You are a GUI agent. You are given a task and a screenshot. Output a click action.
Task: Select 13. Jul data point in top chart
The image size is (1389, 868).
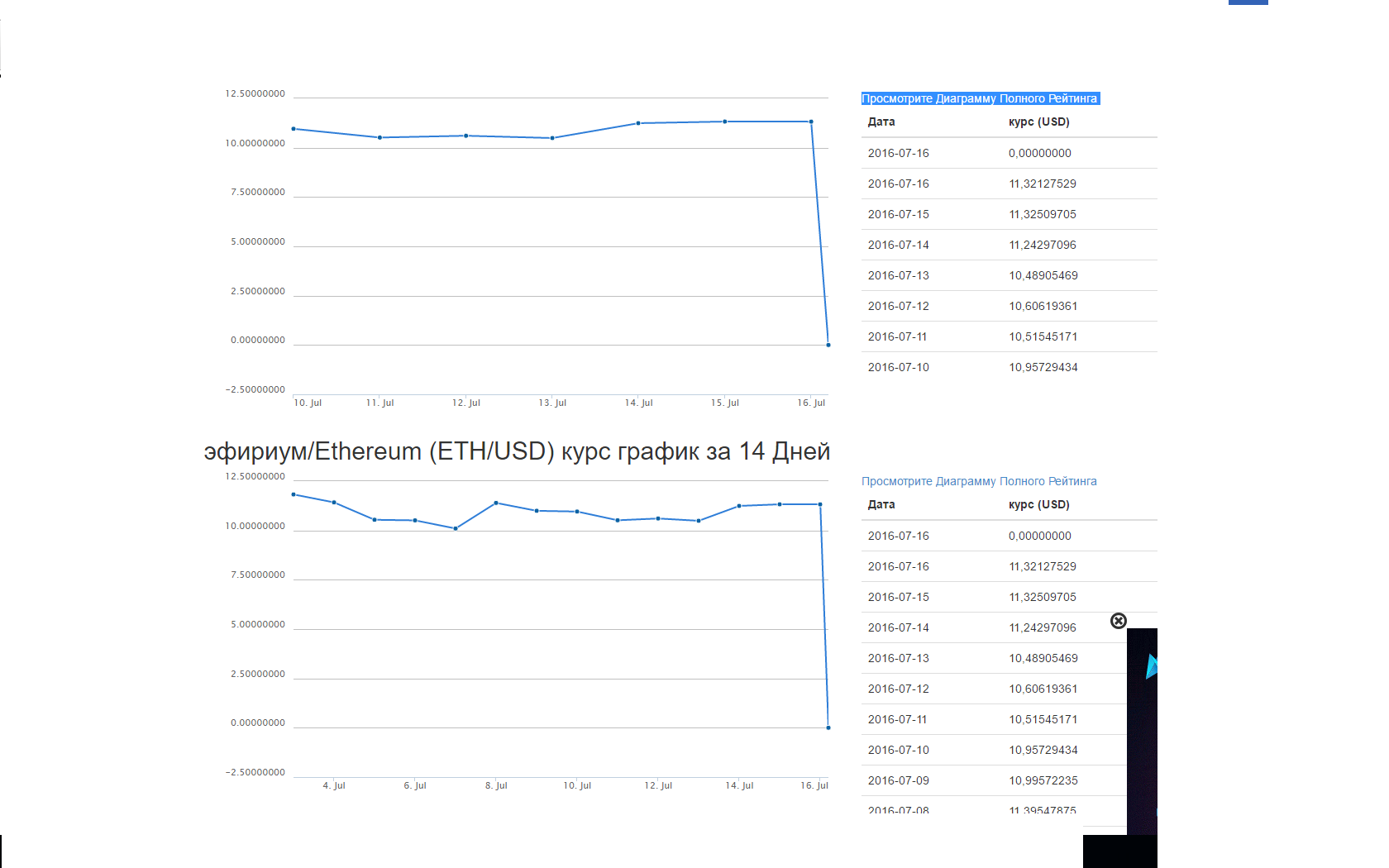click(x=552, y=138)
